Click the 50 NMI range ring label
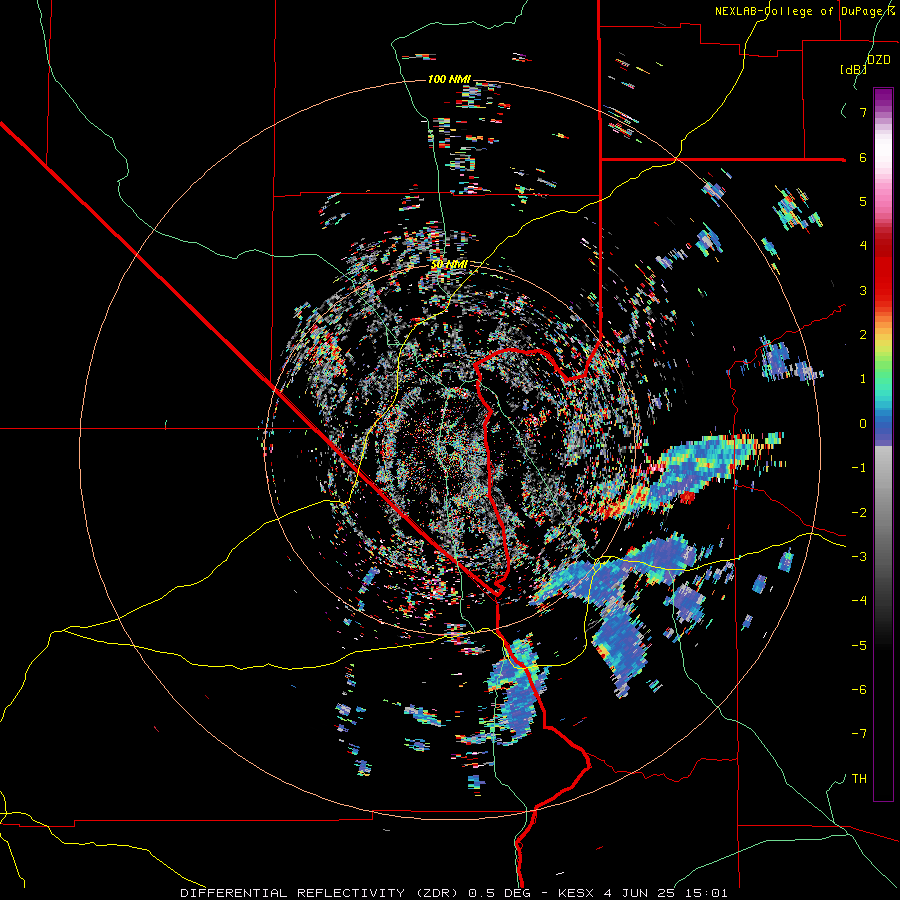The width and height of the screenshot is (900, 900). (x=449, y=265)
